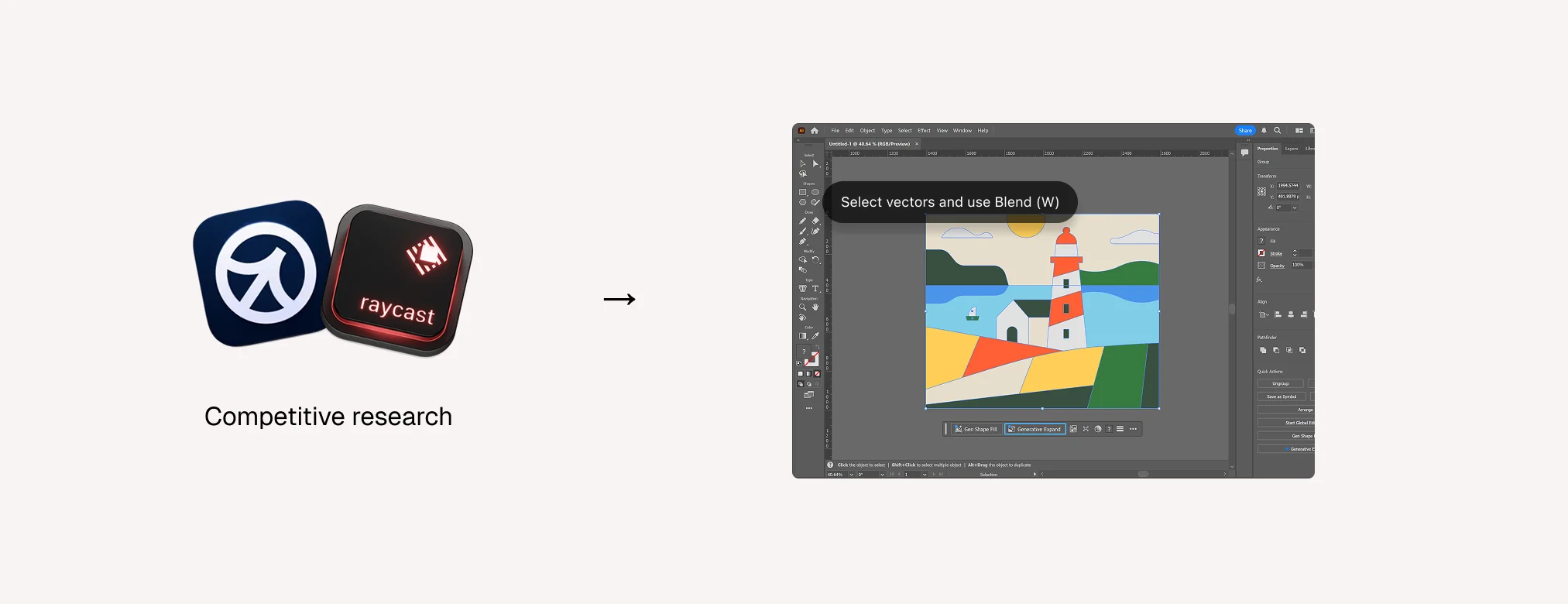
Task: Click the notification bell icon
Action: click(x=1264, y=131)
